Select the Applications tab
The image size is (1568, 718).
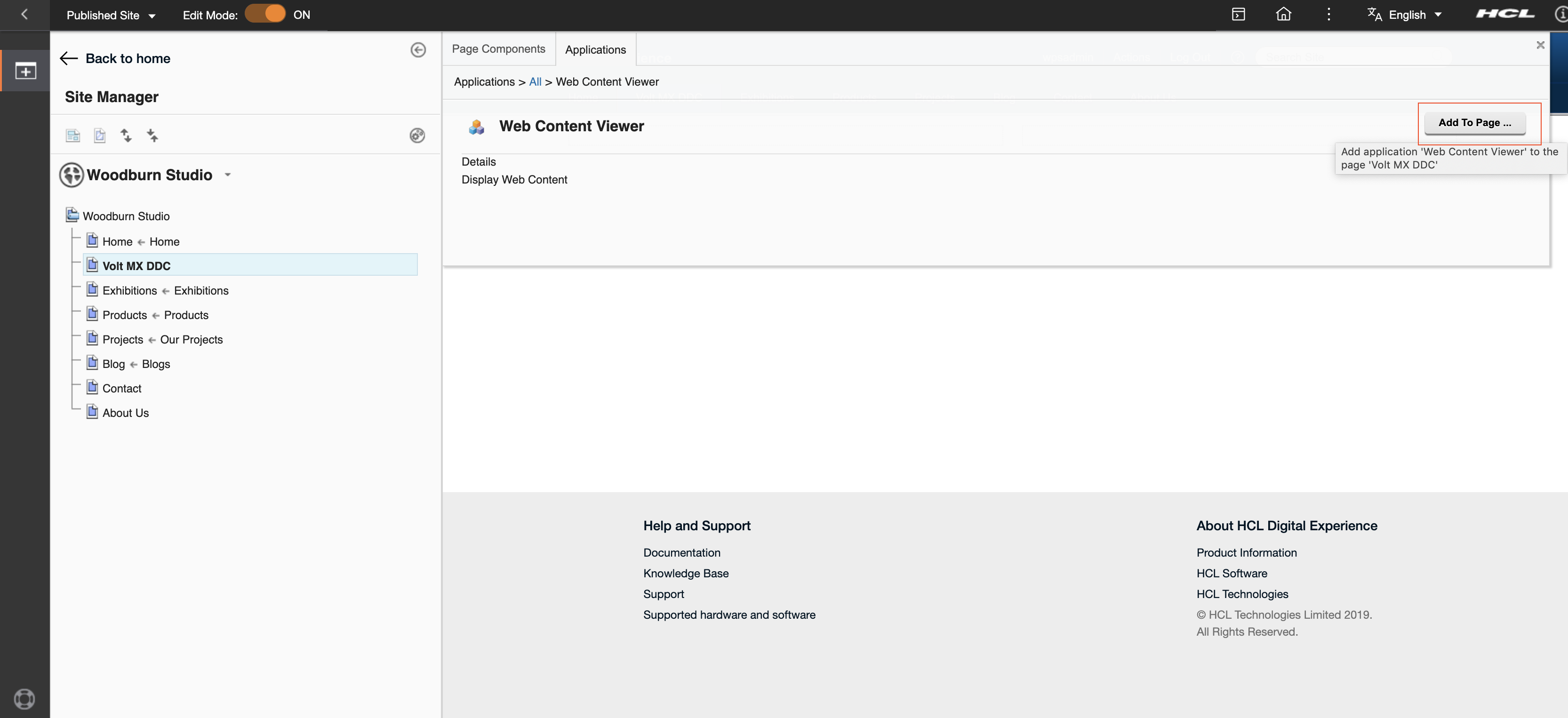595,50
